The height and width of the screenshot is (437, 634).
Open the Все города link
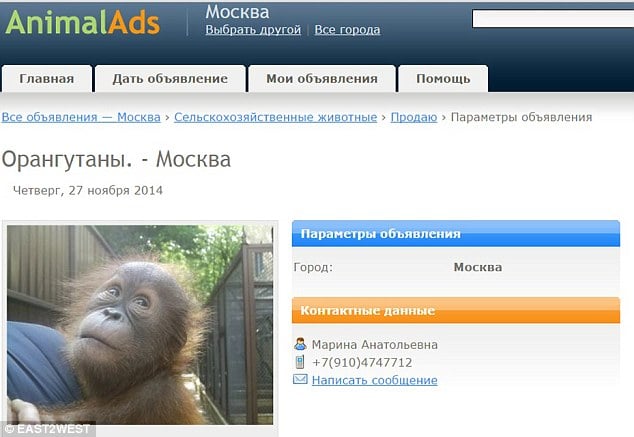pos(347,30)
